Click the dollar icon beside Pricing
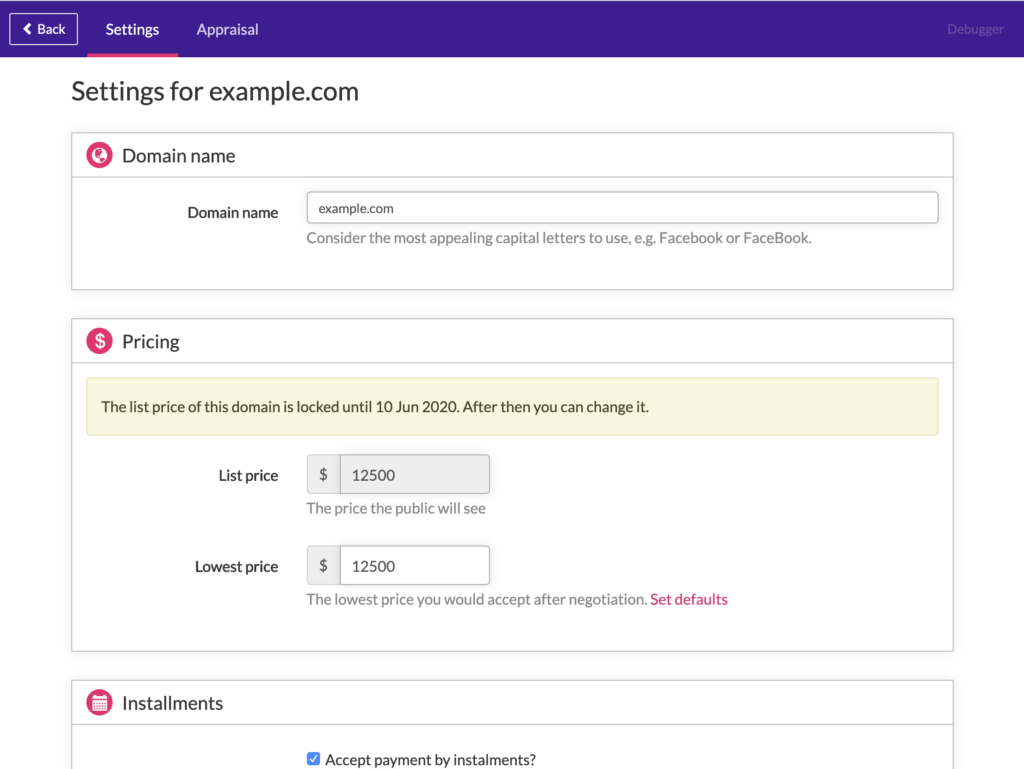 (99, 341)
